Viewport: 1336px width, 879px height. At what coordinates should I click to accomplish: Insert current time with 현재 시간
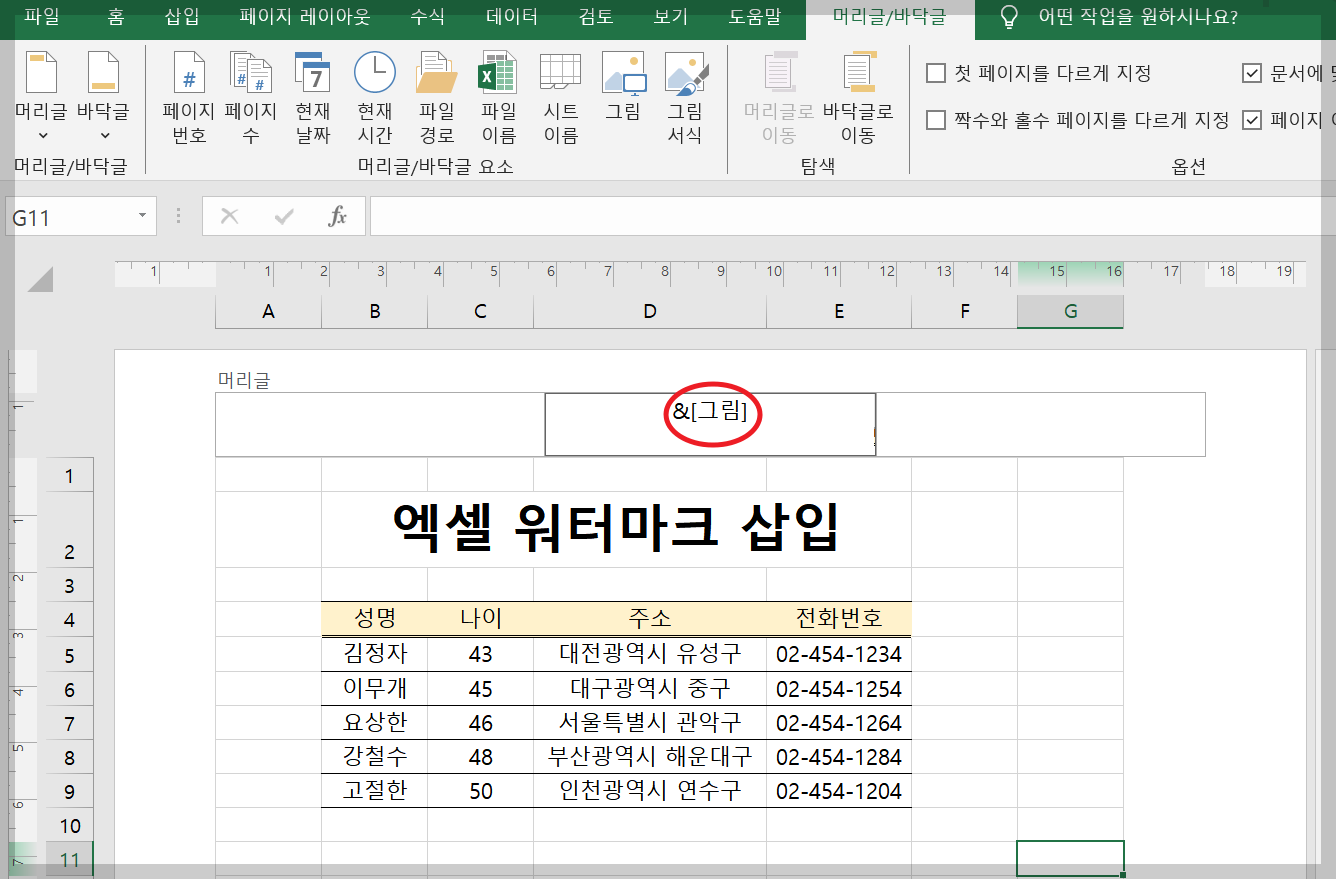(373, 95)
